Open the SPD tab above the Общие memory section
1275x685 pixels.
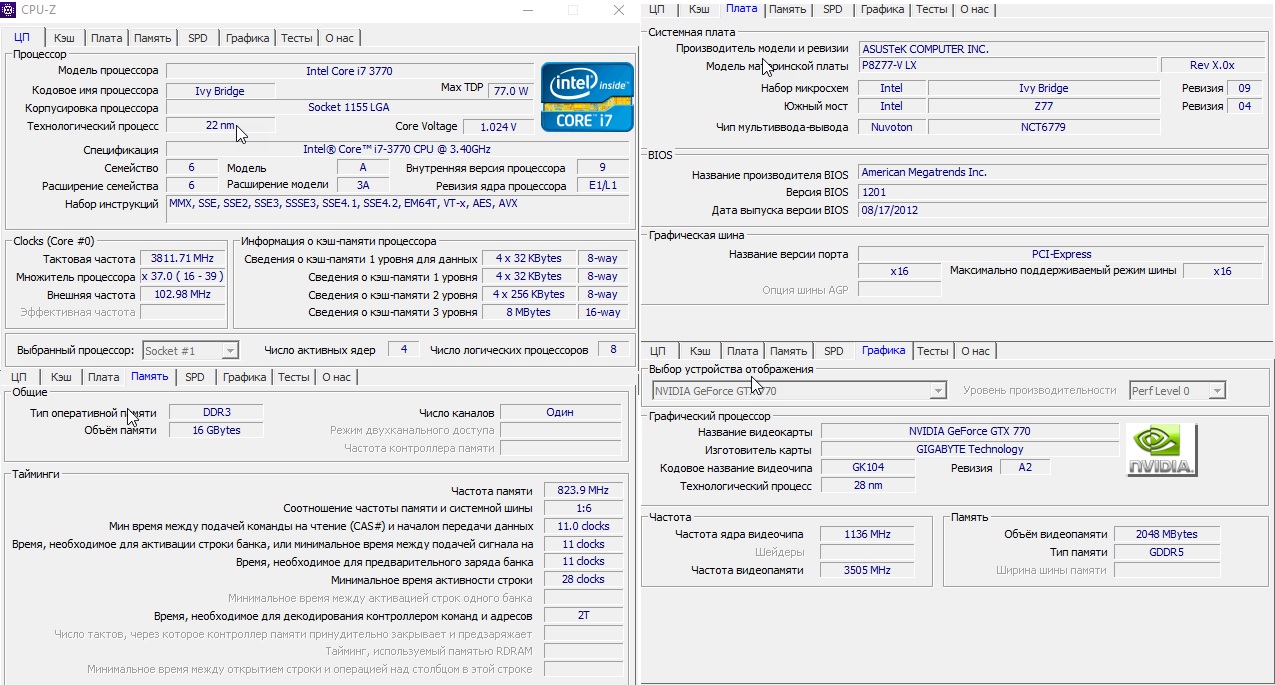tap(195, 377)
